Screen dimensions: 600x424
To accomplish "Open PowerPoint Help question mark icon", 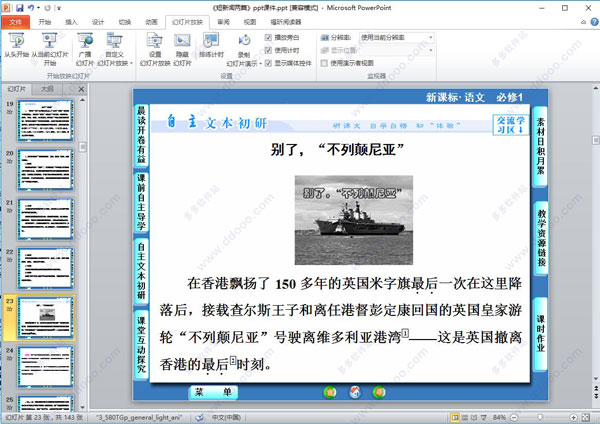I will (x=595, y=22).
